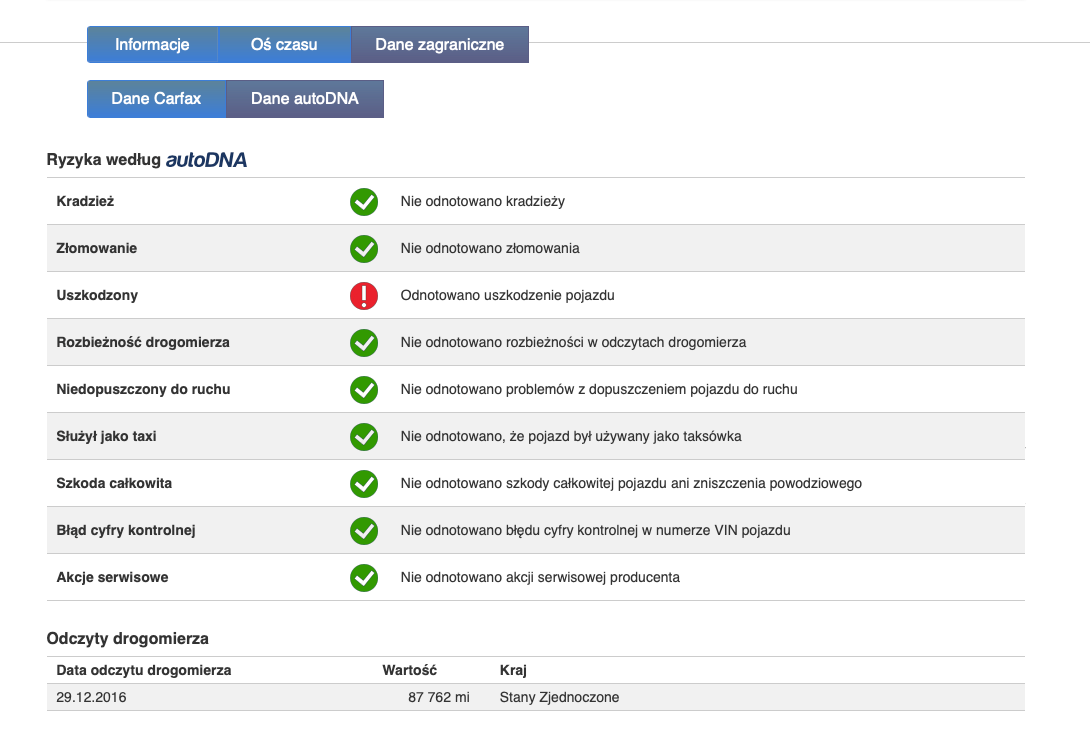Select the 29.12.2016 odometer reading row
The image size is (1090, 735).
coord(535,697)
